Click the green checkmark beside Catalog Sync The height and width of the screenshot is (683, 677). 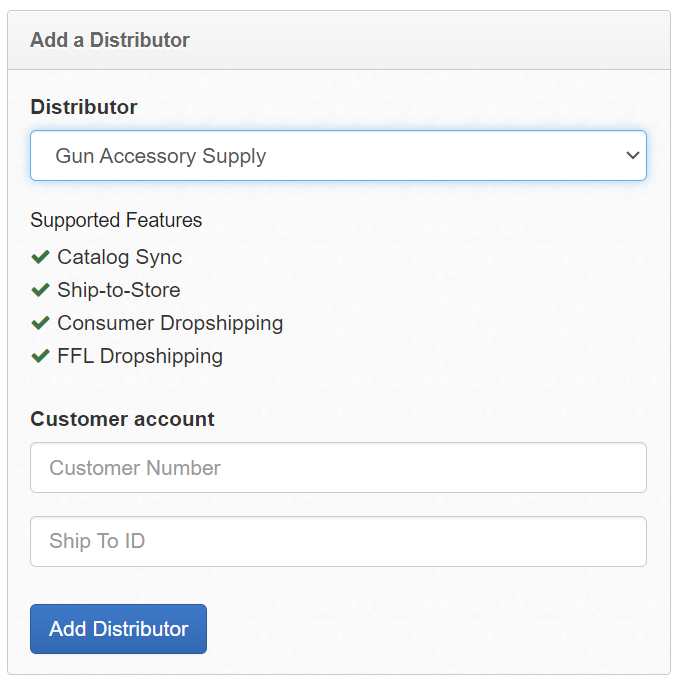[x=41, y=257]
